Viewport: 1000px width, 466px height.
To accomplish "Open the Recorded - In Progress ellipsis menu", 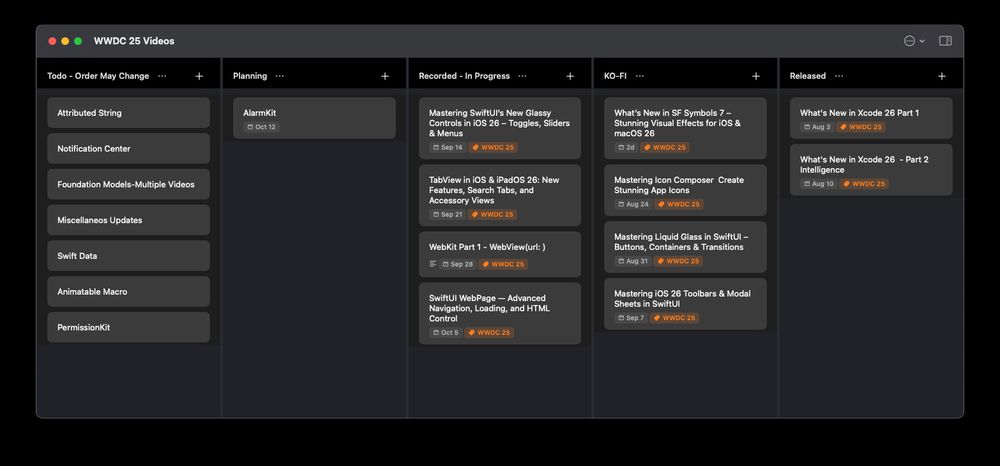I will [522, 76].
